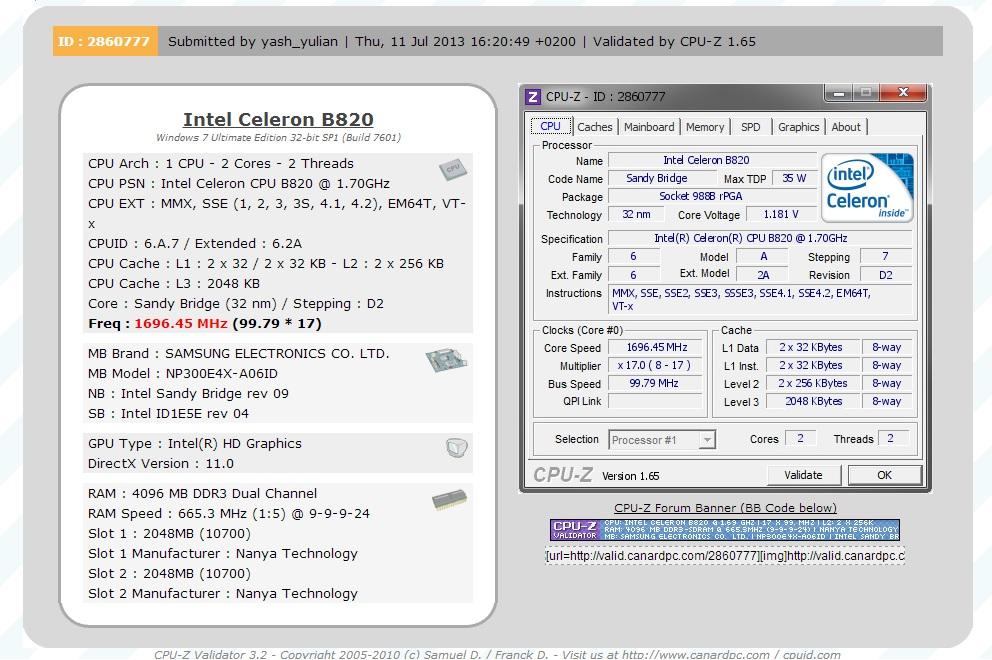Click the Name field showing Intel Celeron B820
Screen dimensions: 992x660
point(712,160)
